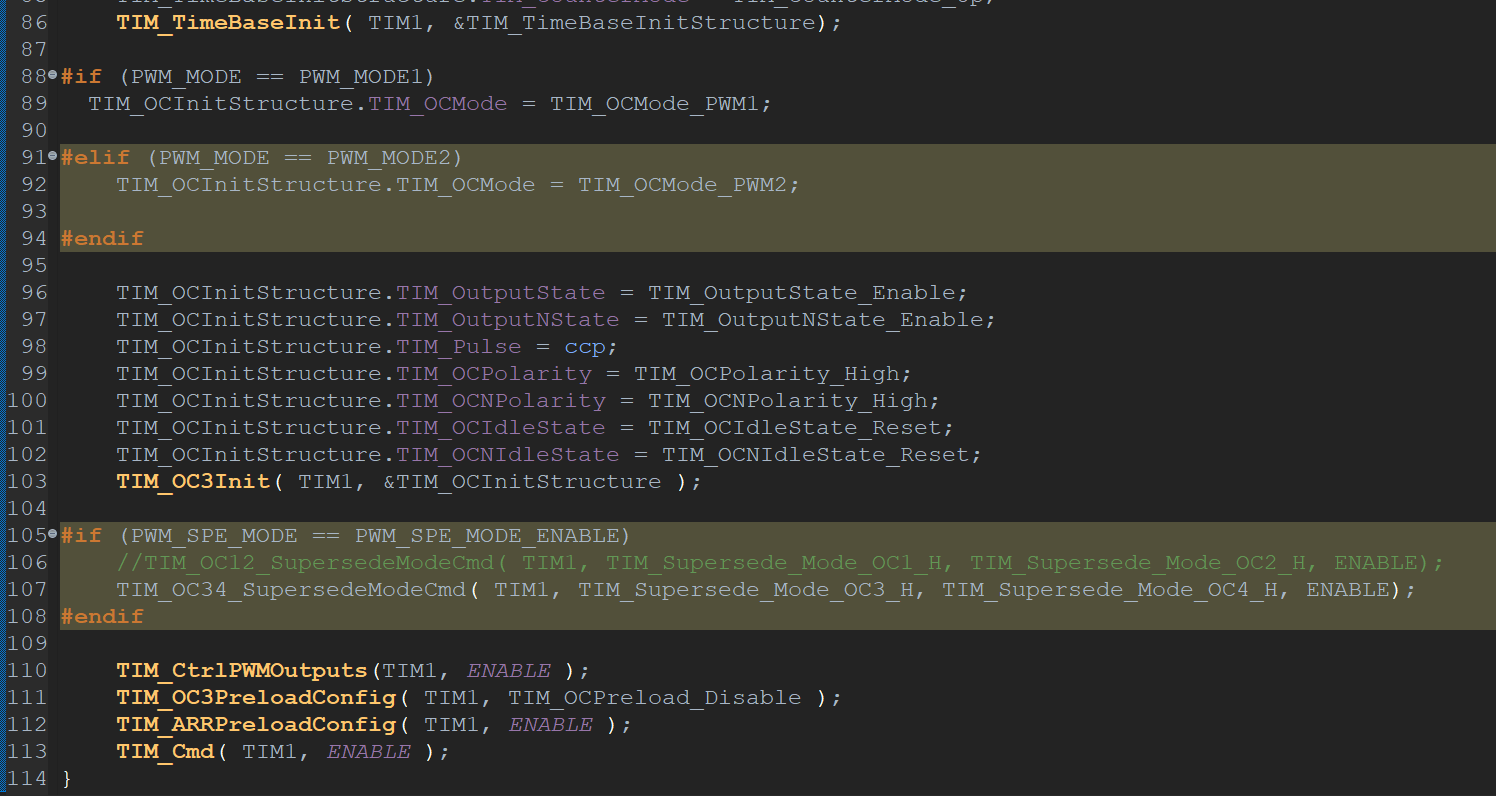Click ENABLE argument on line 112
The image size is (1496, 796).
(550, 725)
